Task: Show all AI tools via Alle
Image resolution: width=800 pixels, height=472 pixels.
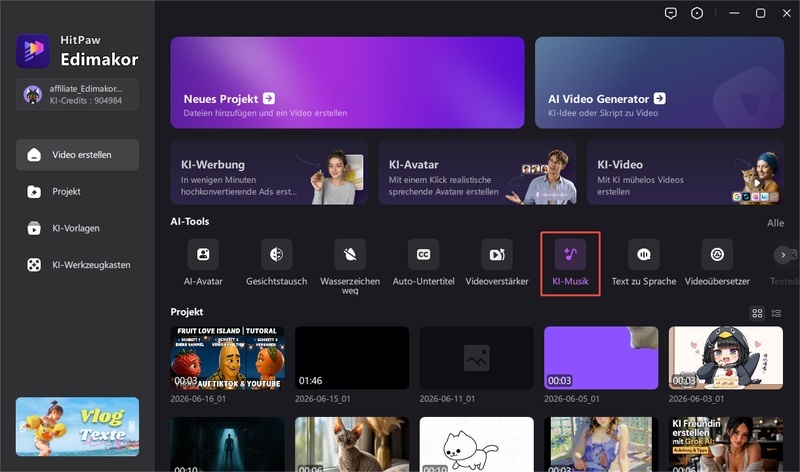Action: tap(775, 223)
